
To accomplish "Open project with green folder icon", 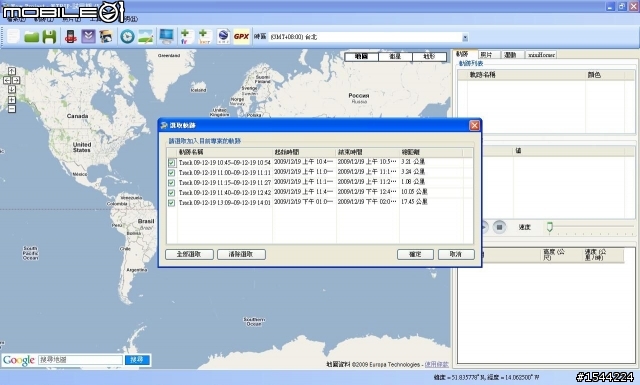I will point(31,37).
